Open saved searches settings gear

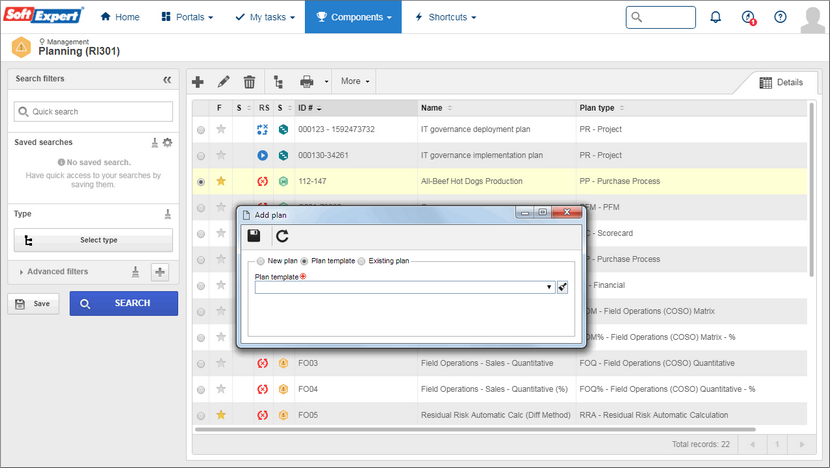pos(167,142)
